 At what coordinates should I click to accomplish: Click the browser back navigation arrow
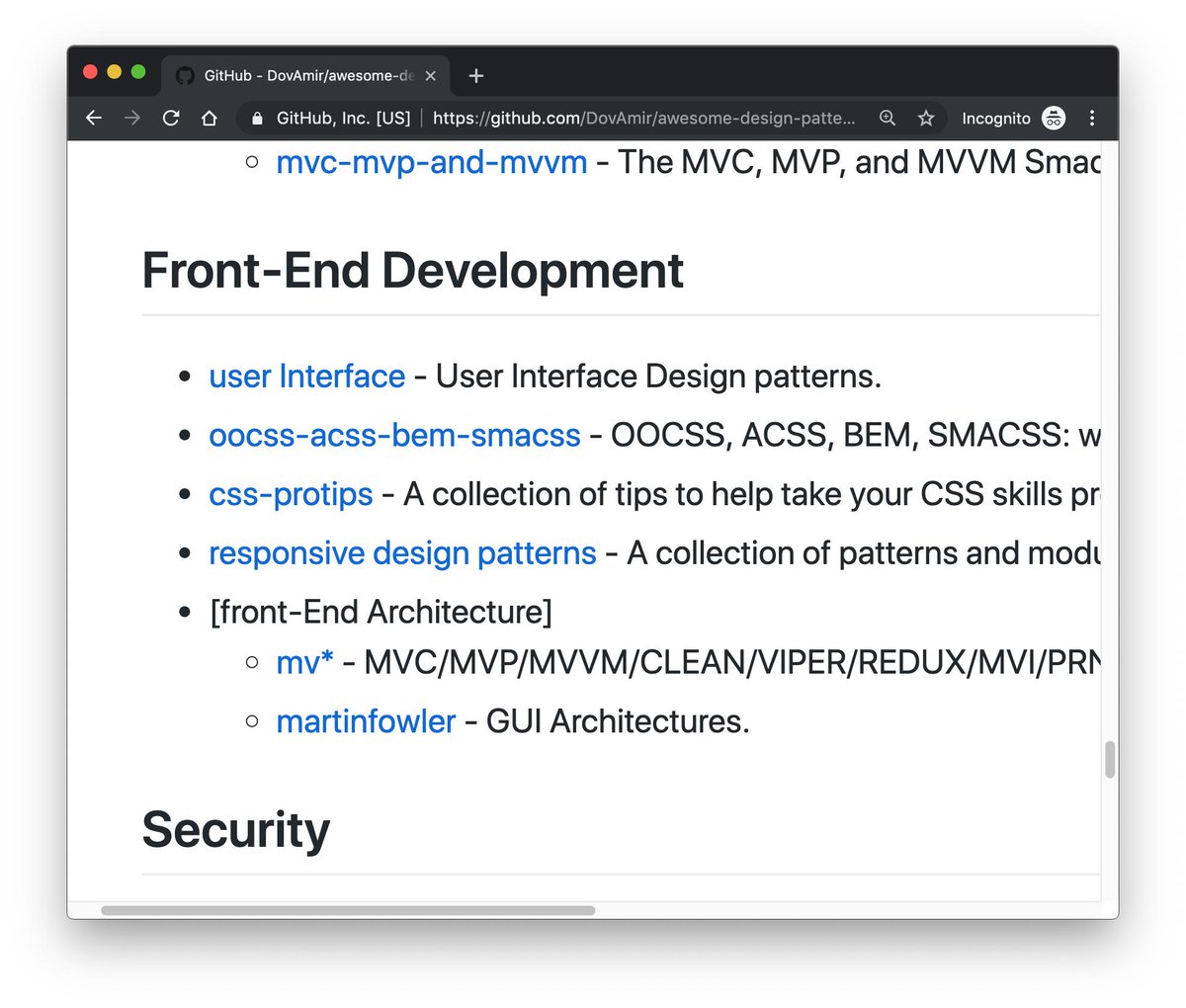93,118
